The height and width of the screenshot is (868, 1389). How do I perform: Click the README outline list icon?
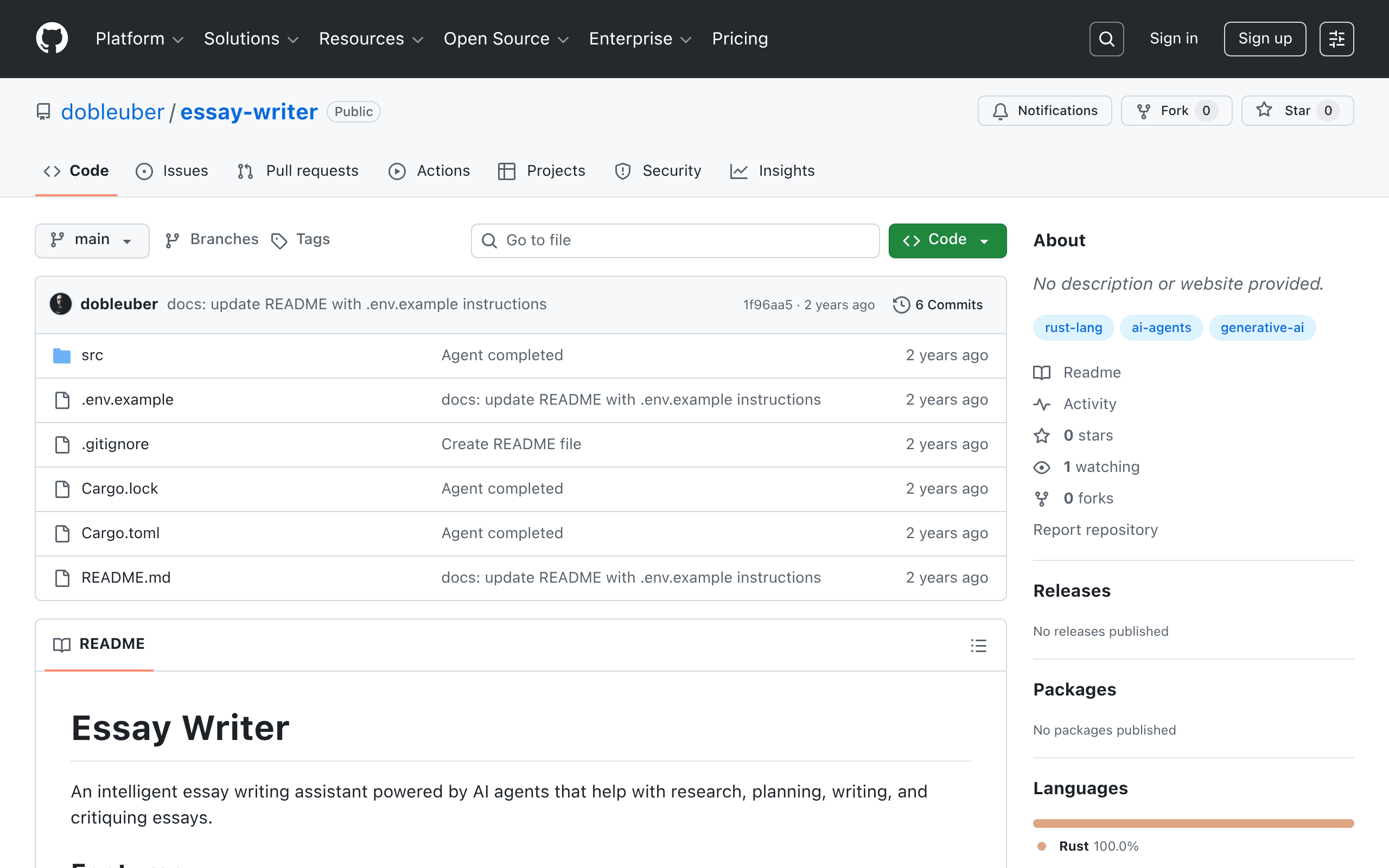[x=979, y=645]
